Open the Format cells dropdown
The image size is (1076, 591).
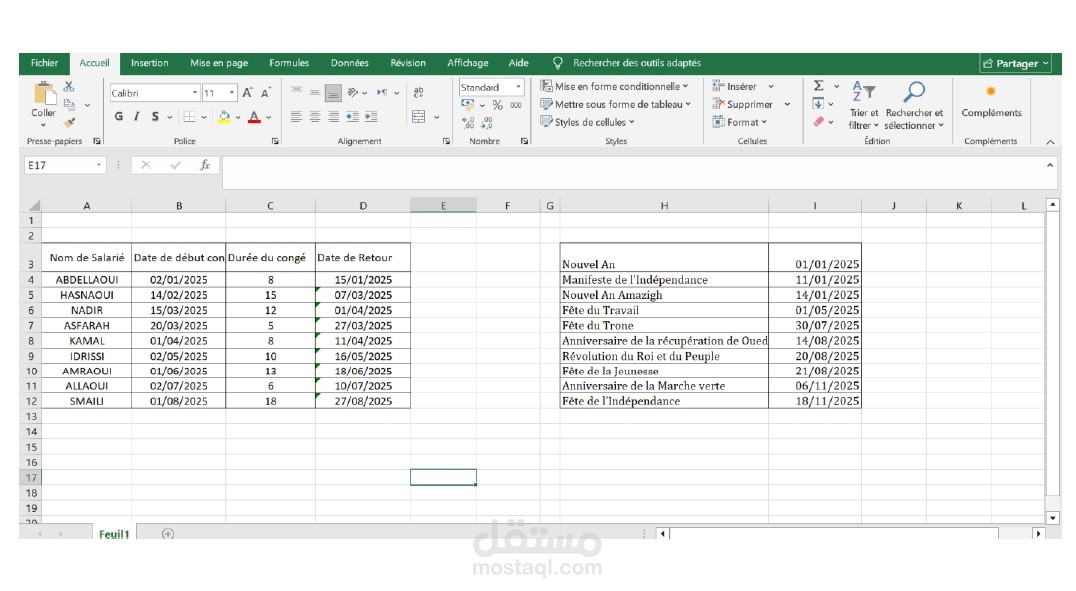740,122
